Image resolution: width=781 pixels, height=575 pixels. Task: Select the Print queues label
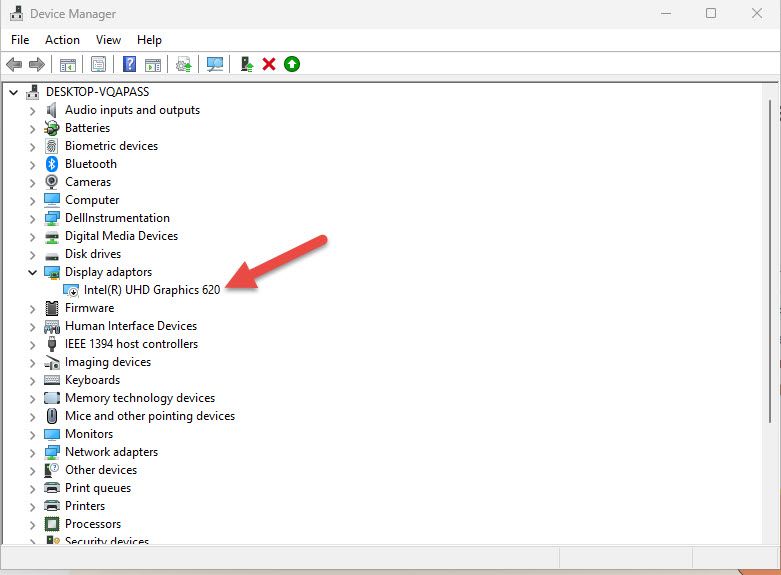[x=98, y=488]
